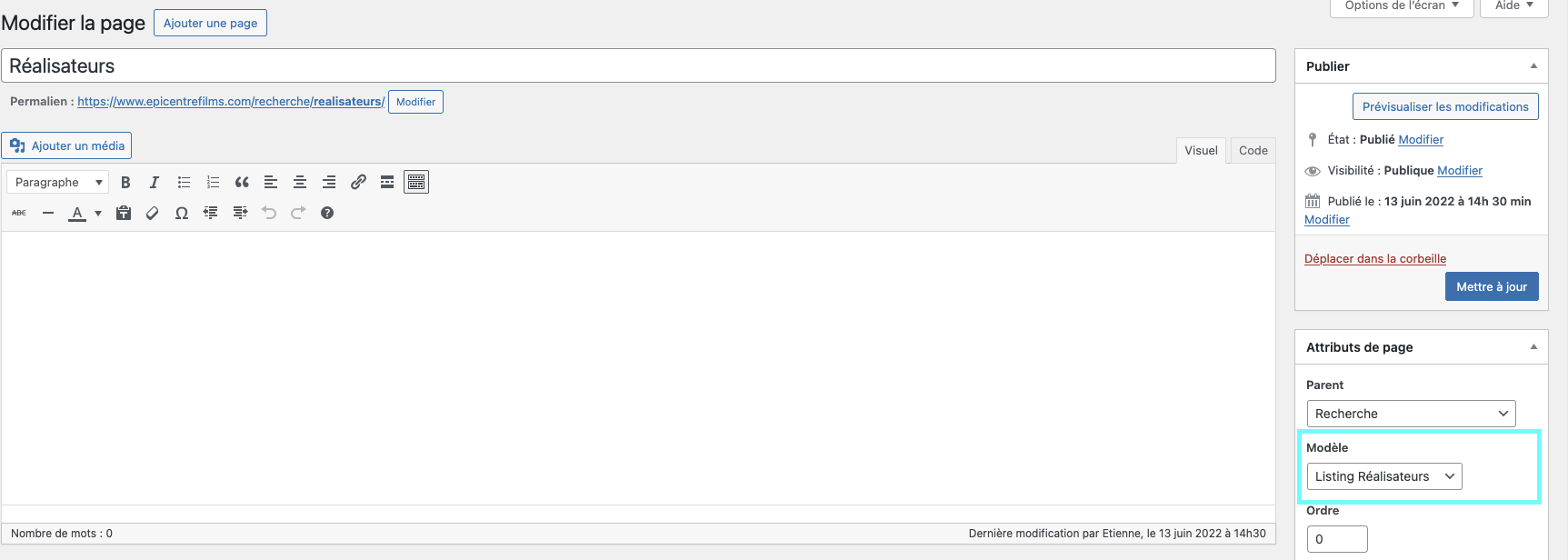Click the insert link icon

(358, 183)
